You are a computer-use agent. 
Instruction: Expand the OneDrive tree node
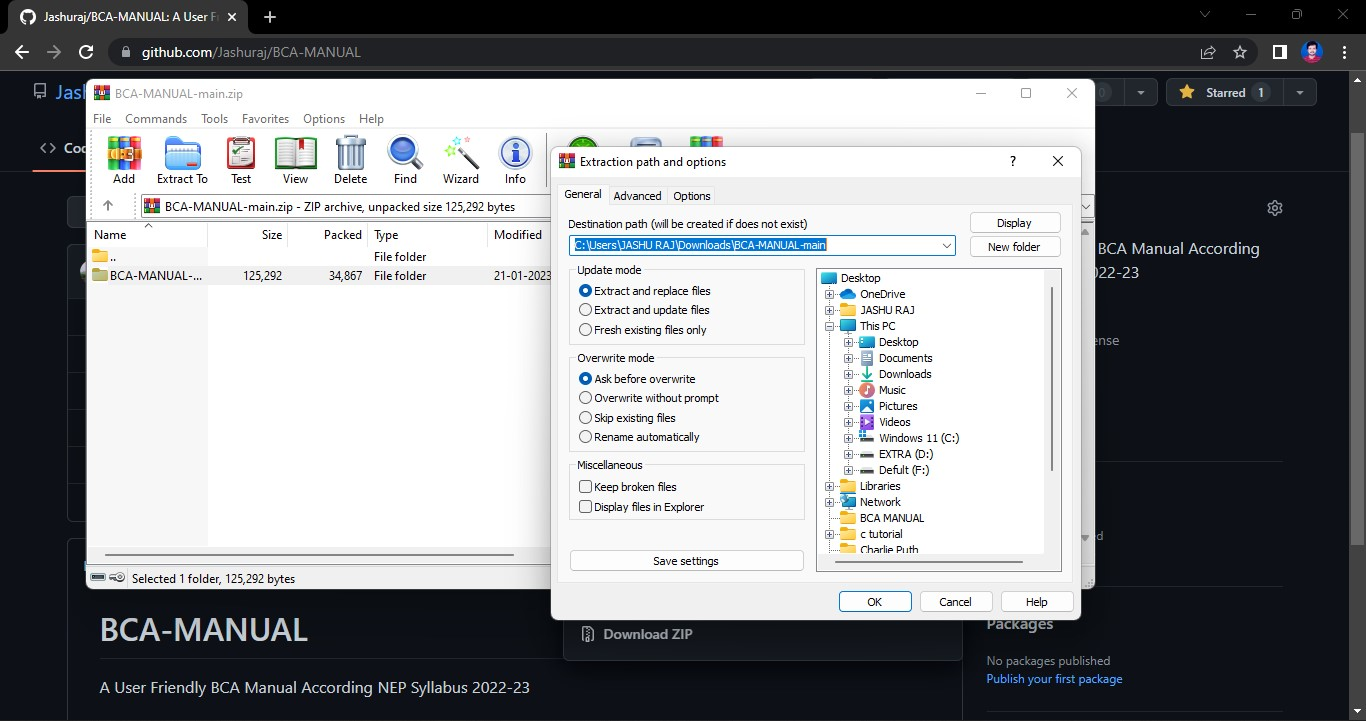tap(829, 294)
